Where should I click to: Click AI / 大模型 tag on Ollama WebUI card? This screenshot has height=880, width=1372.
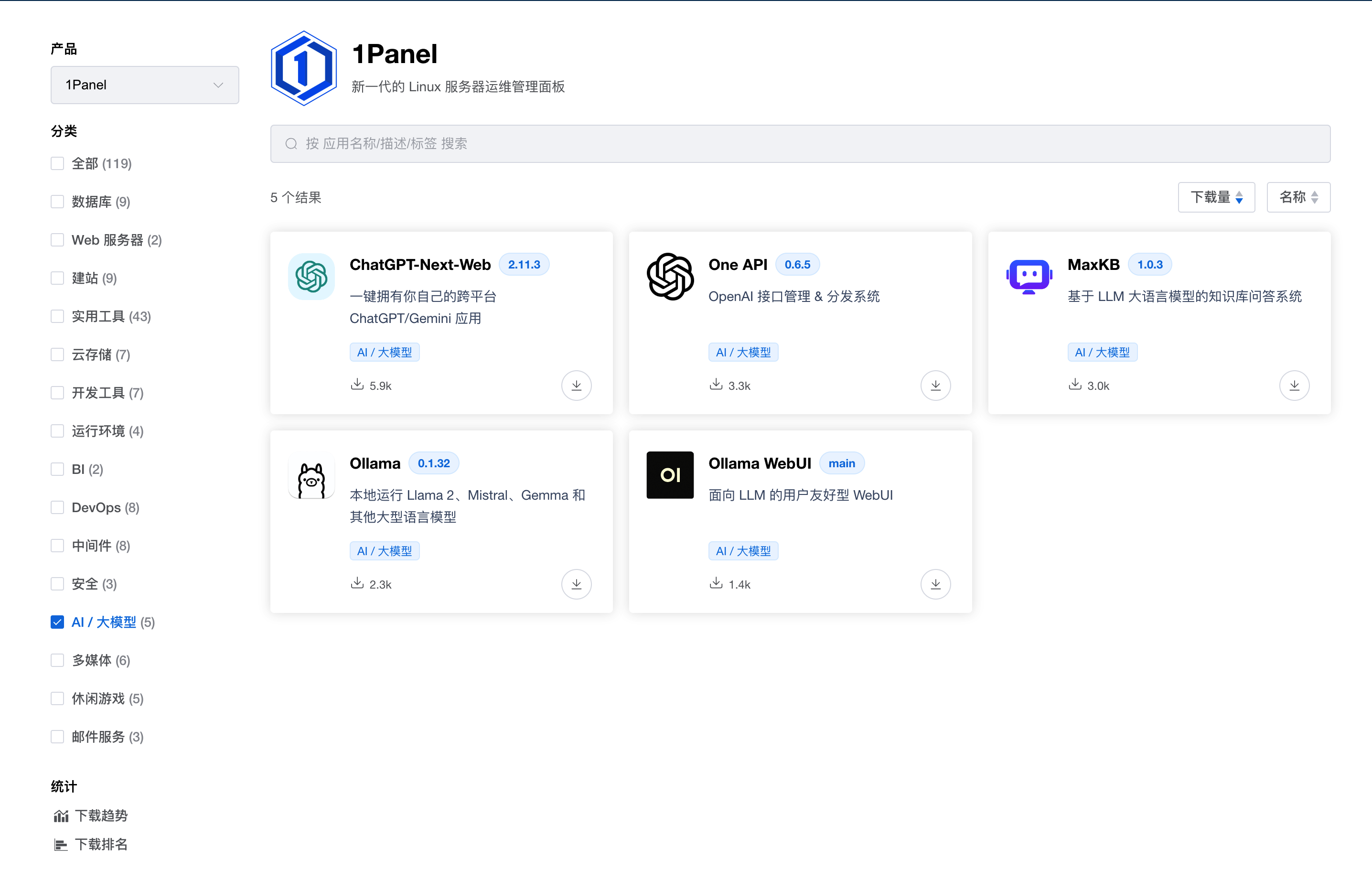coord(743,551)
